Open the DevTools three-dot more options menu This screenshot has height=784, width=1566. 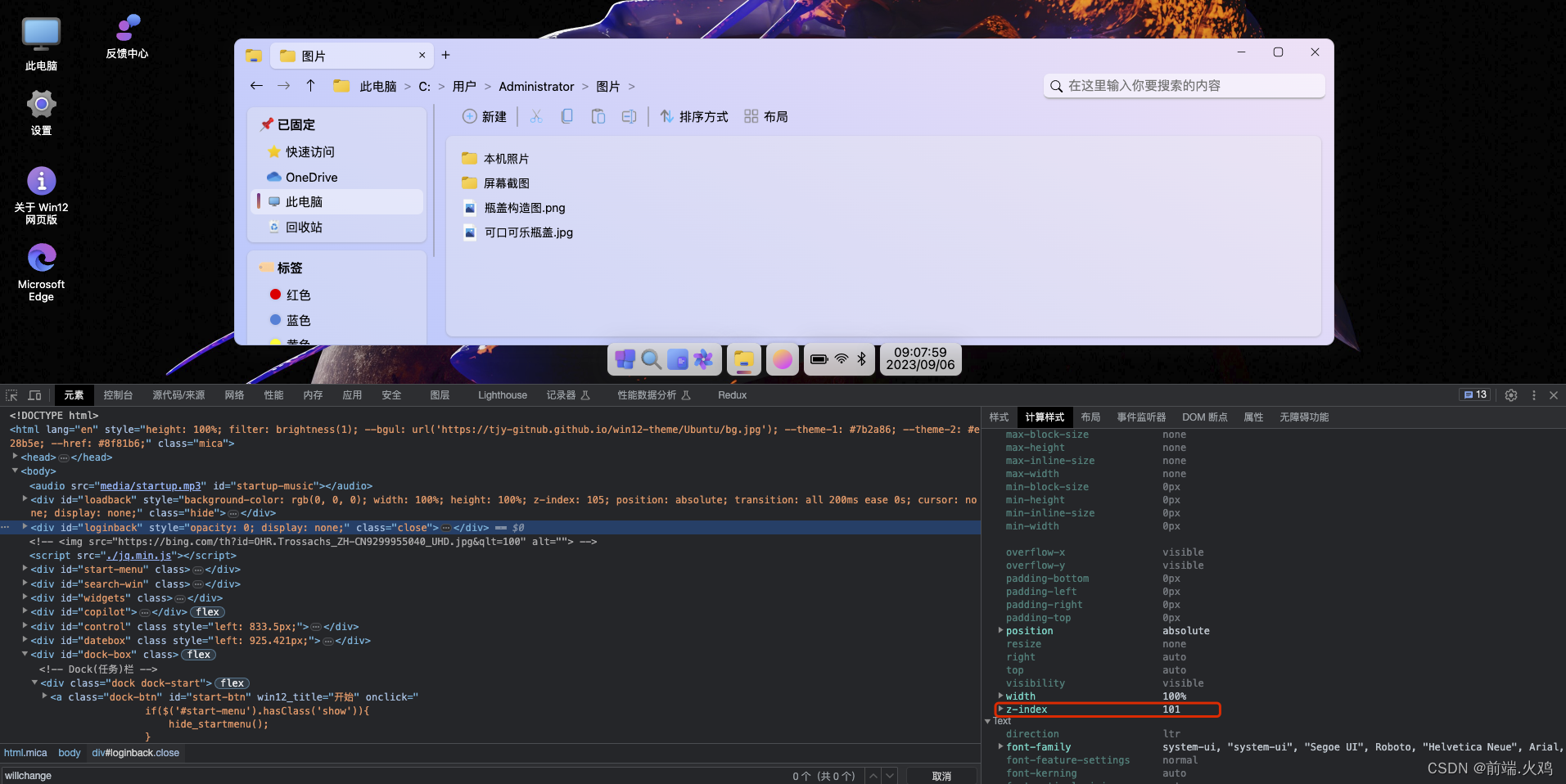pos(1533,395)
